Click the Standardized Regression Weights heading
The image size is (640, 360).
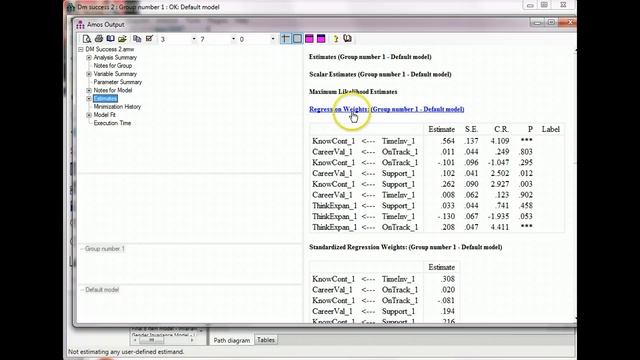(406, 247)
